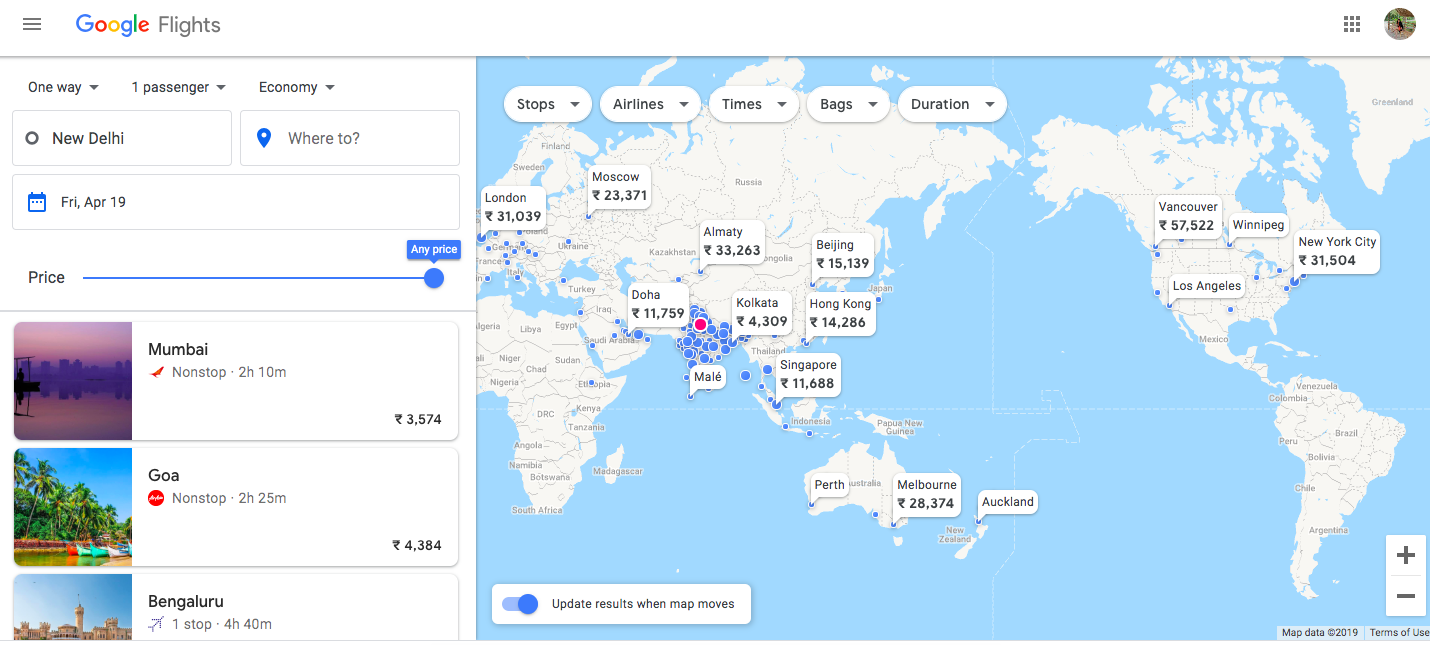Select the Moscow ₹23,371 map label

(619, 186)
